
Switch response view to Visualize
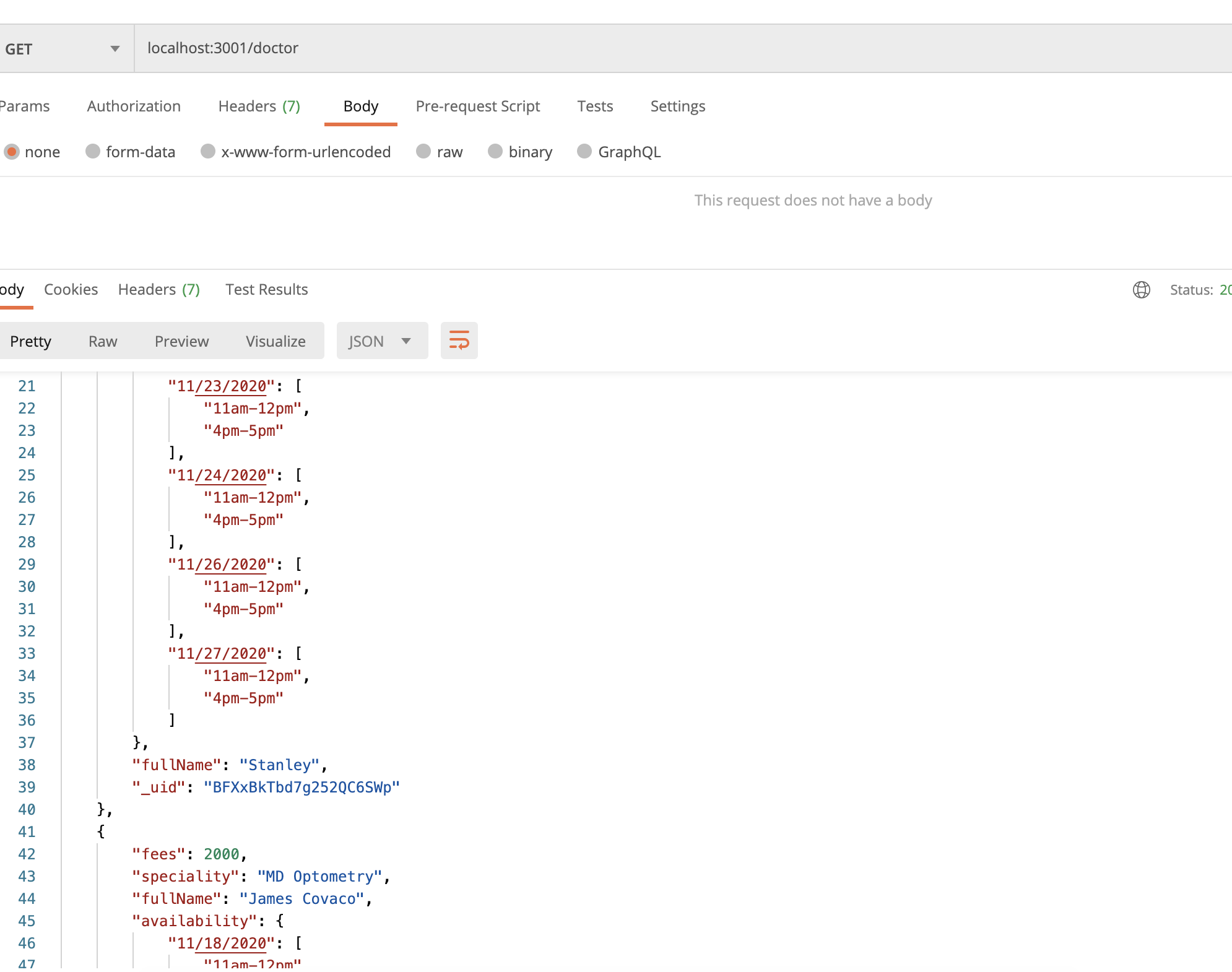click(275, 342)
